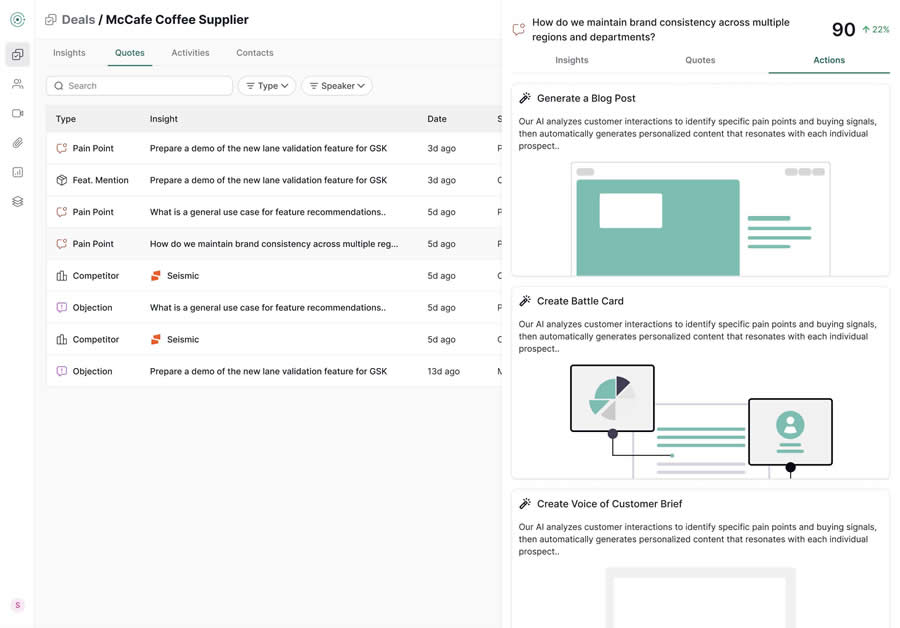The width and height of the screenshot is (900, 628).
Task: Switch to the Insights tab under Deals
Action: click(x=69, y=53)
